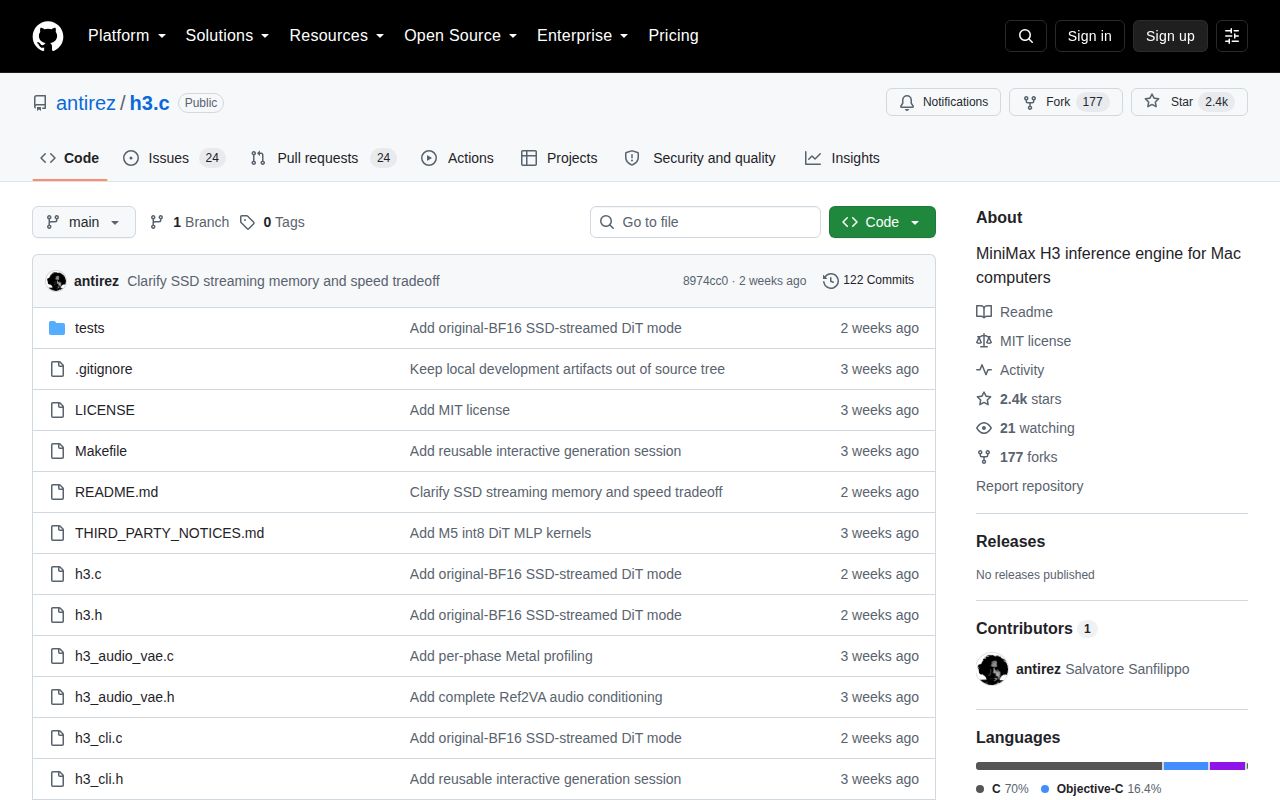Click the file icon for .gitignore
Image resolution: width=1280 pixels, height=800 pixels.
pyautogui.click(x=57, y=369)
